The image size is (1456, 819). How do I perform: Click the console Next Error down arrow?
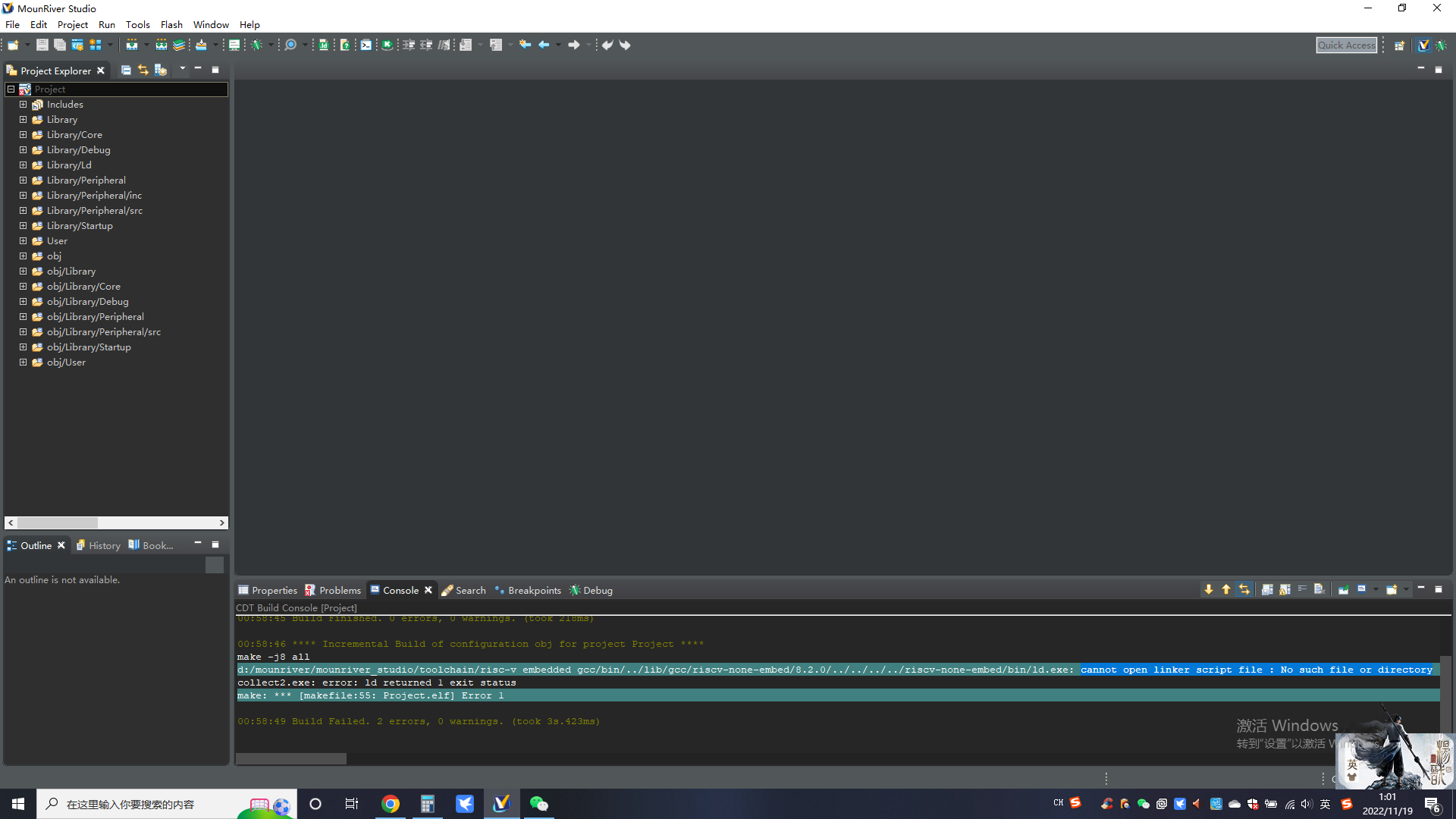[1208, 589]
